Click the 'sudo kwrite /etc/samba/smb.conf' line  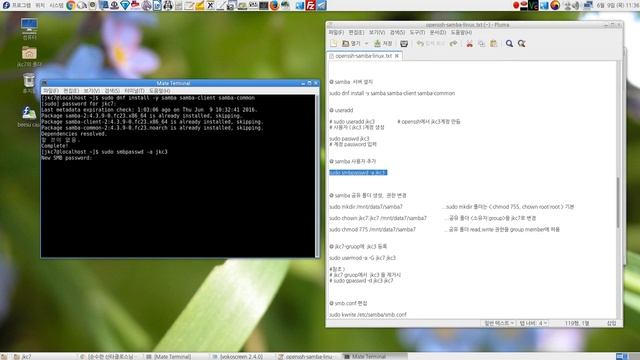coord(368,315)
